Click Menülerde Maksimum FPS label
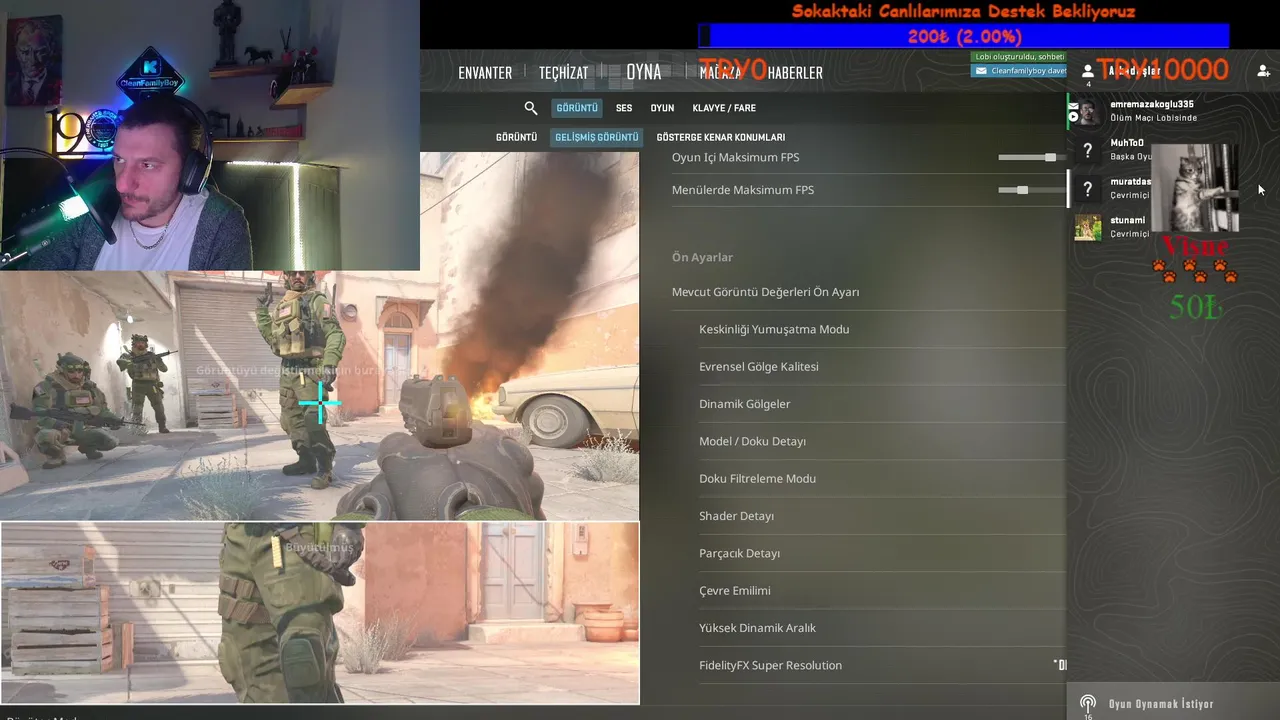Image resolution: width=1280 pixels, height=720 pixels. click(743, 190)
